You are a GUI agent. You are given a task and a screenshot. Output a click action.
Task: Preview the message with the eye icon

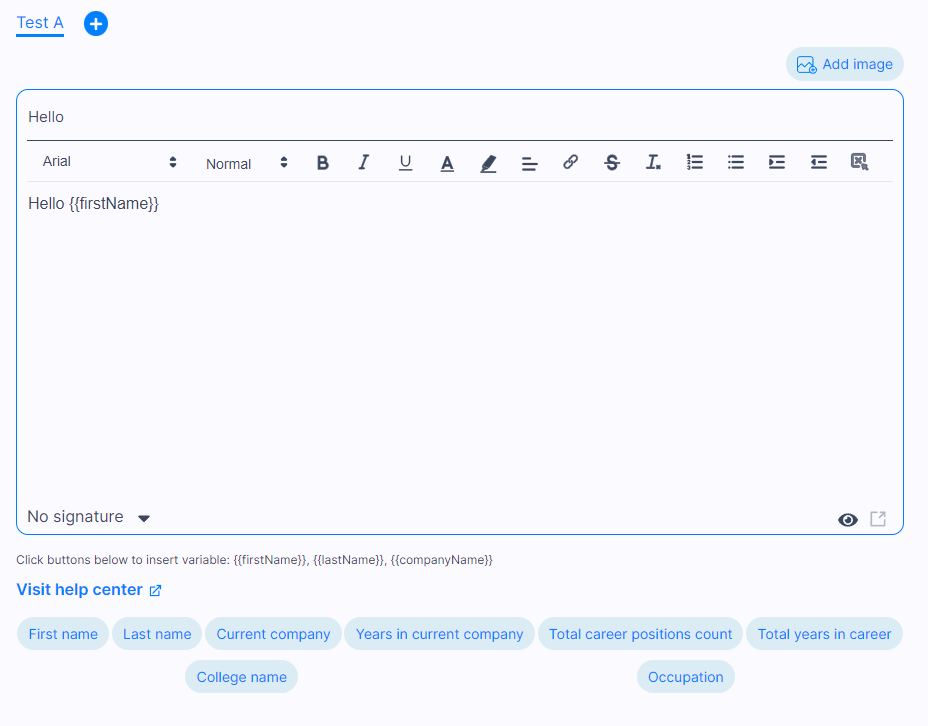click(848, 520)
